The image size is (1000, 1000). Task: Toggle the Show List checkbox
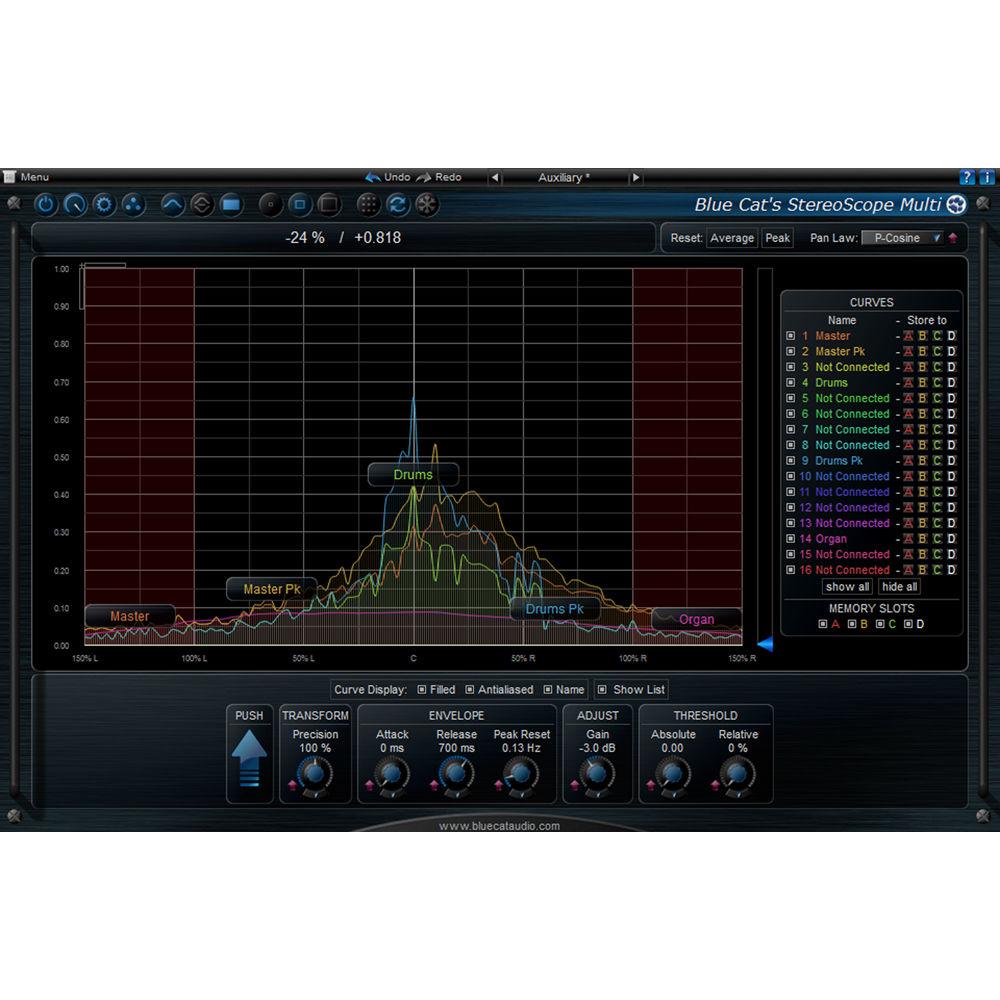[x=601, y=689]
